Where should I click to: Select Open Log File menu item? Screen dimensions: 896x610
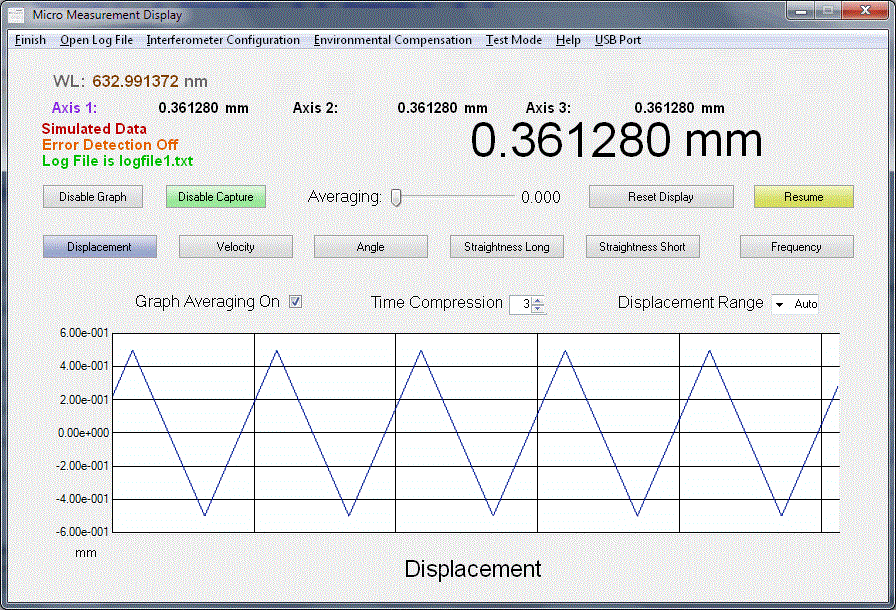(96, 40)
